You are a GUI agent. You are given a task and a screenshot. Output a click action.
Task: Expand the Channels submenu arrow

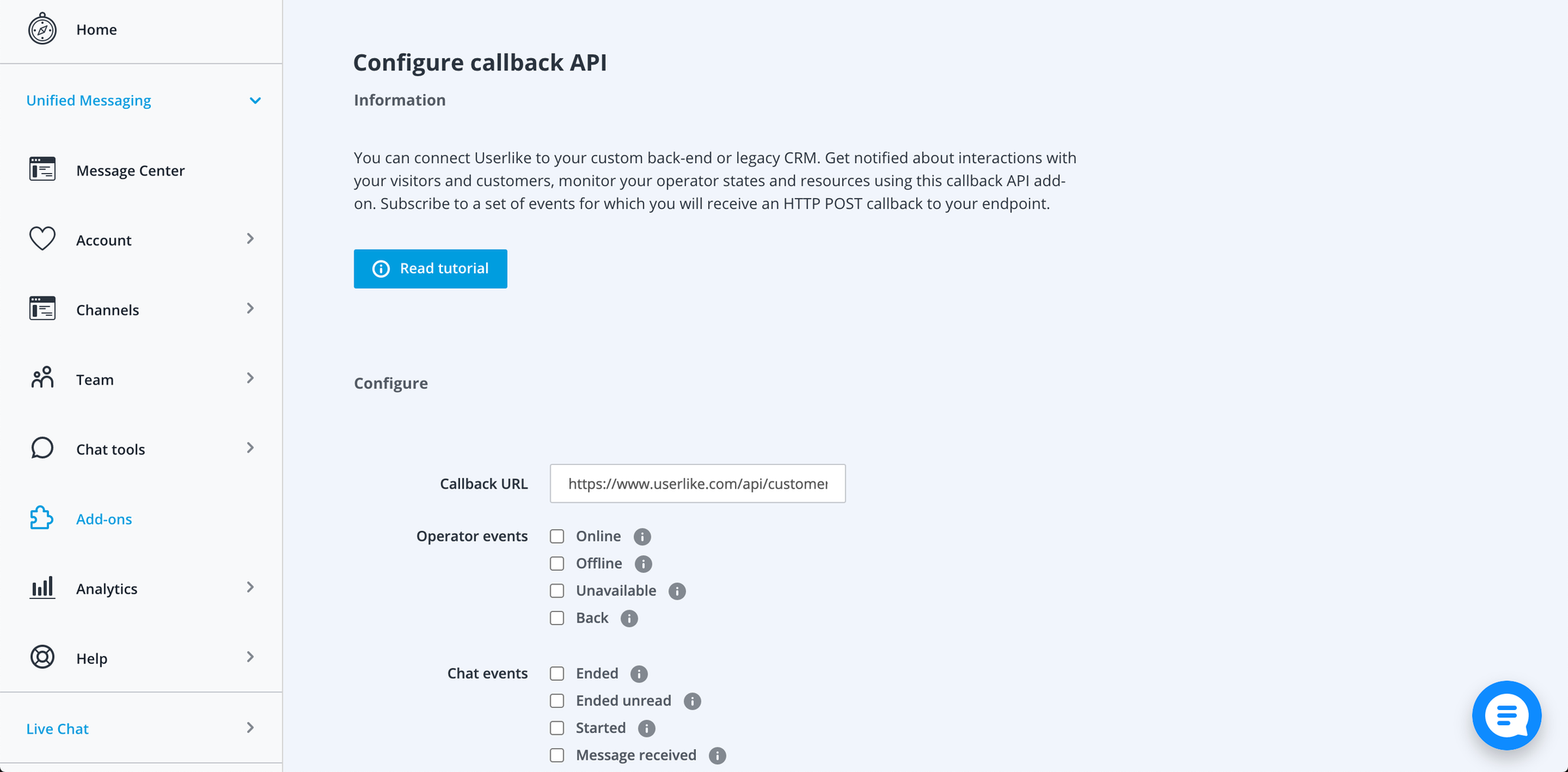point(250,309)
